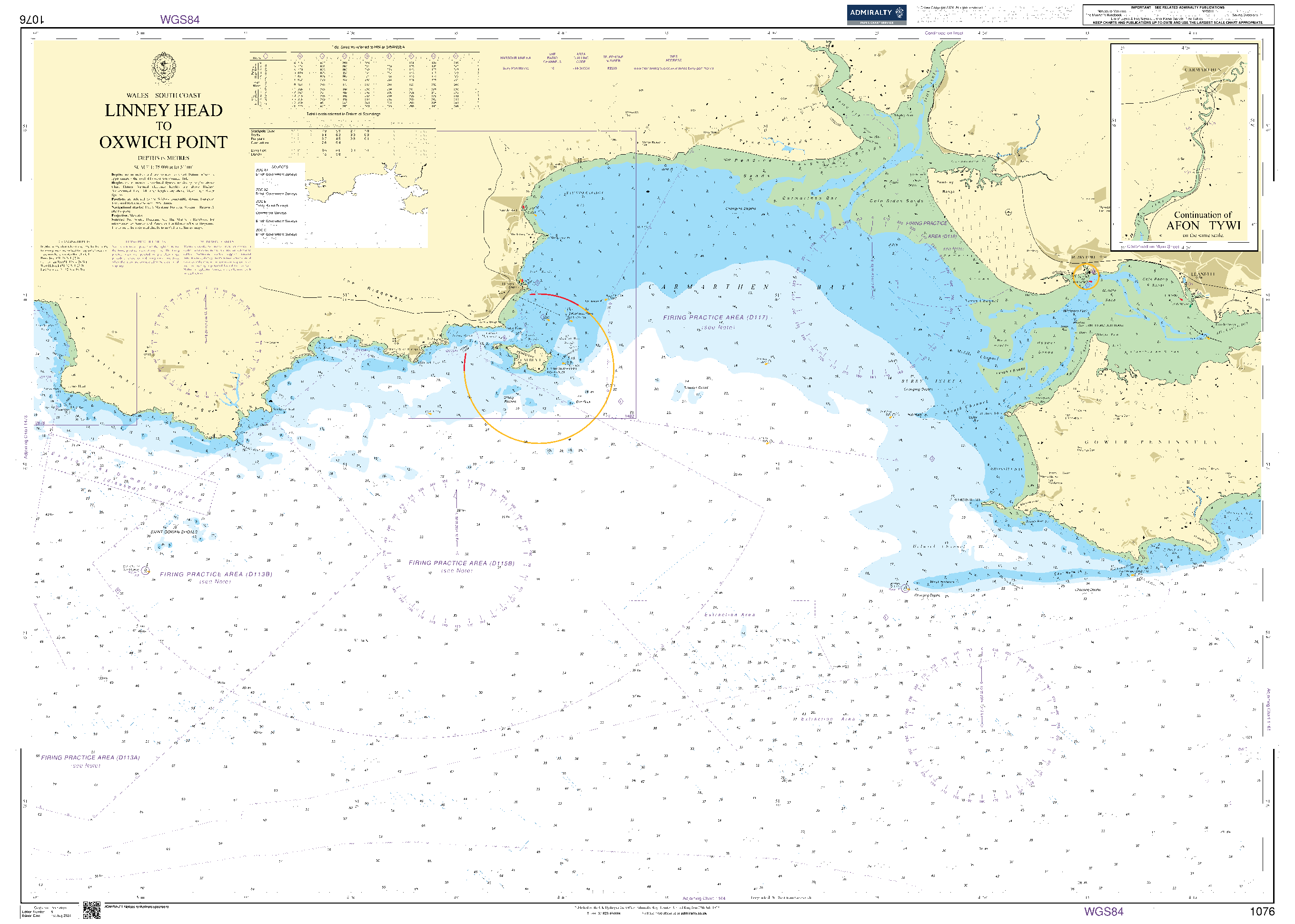Click The Ridgeway label on land
This screenshot has width=1295, height=924.
point(373,290)
